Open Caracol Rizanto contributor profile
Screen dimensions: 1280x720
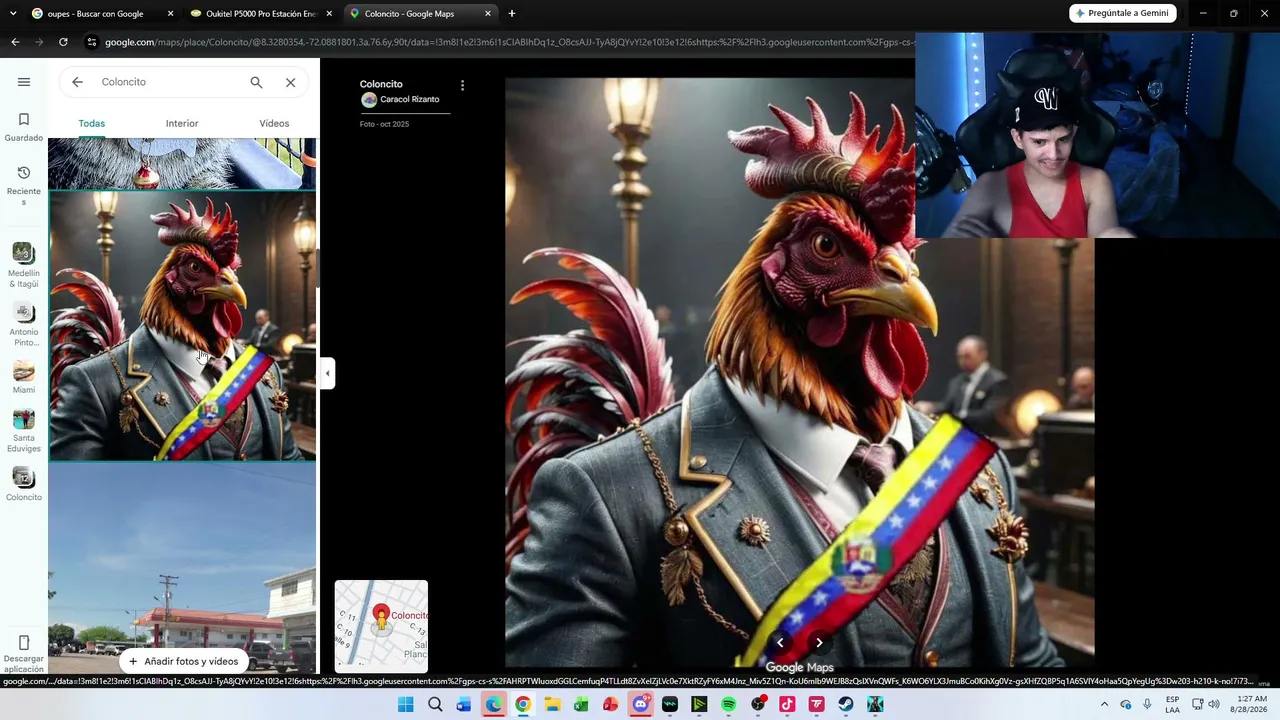pyautogui.click(x=400, y=100)
